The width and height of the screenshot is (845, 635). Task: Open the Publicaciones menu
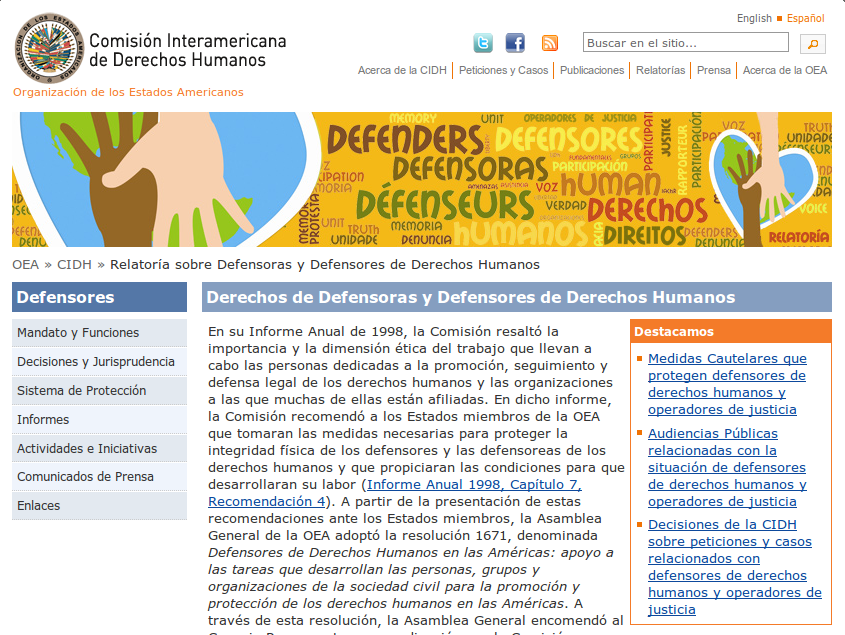point(592,70)
